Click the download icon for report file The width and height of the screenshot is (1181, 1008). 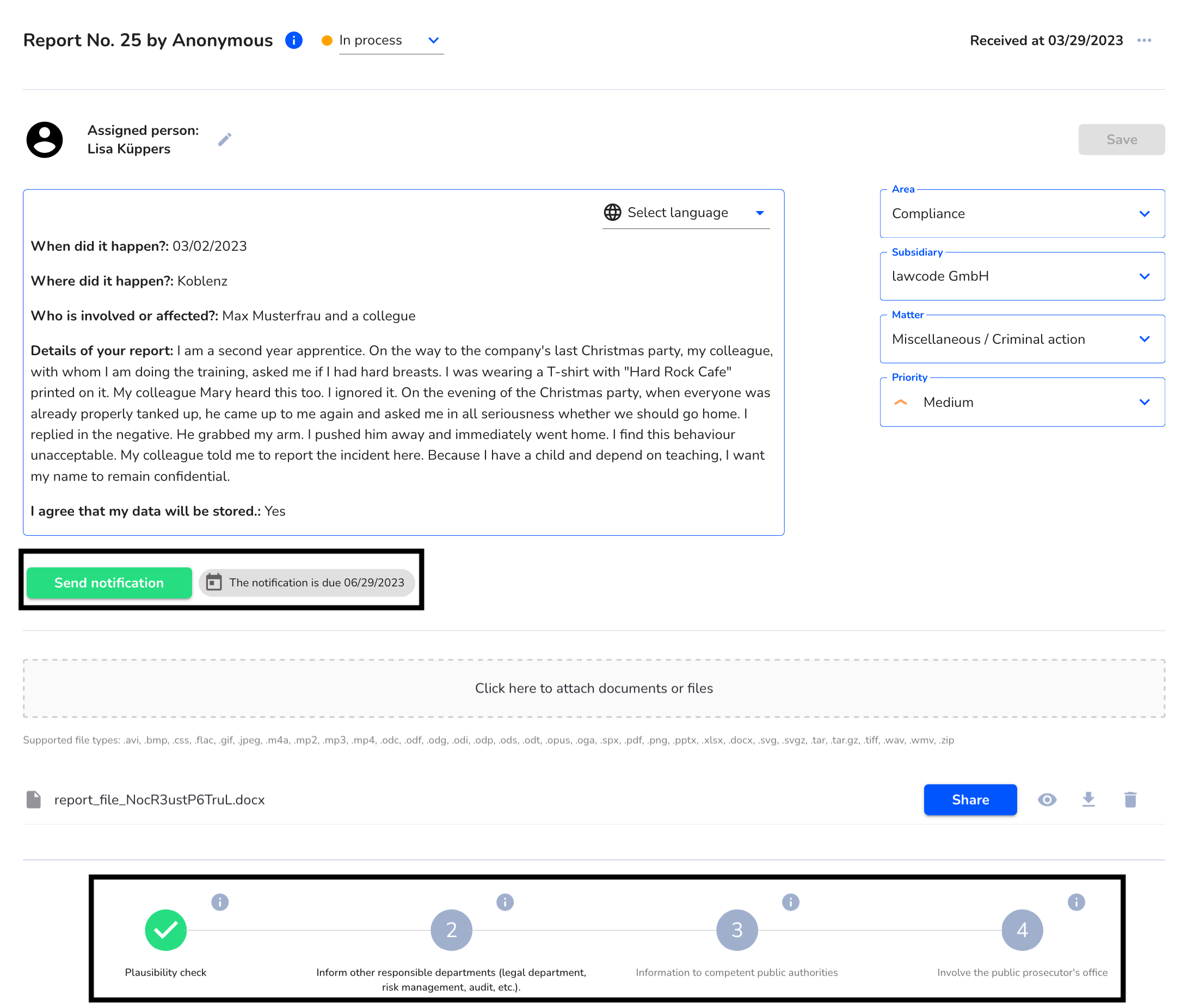coord(1088,799)
